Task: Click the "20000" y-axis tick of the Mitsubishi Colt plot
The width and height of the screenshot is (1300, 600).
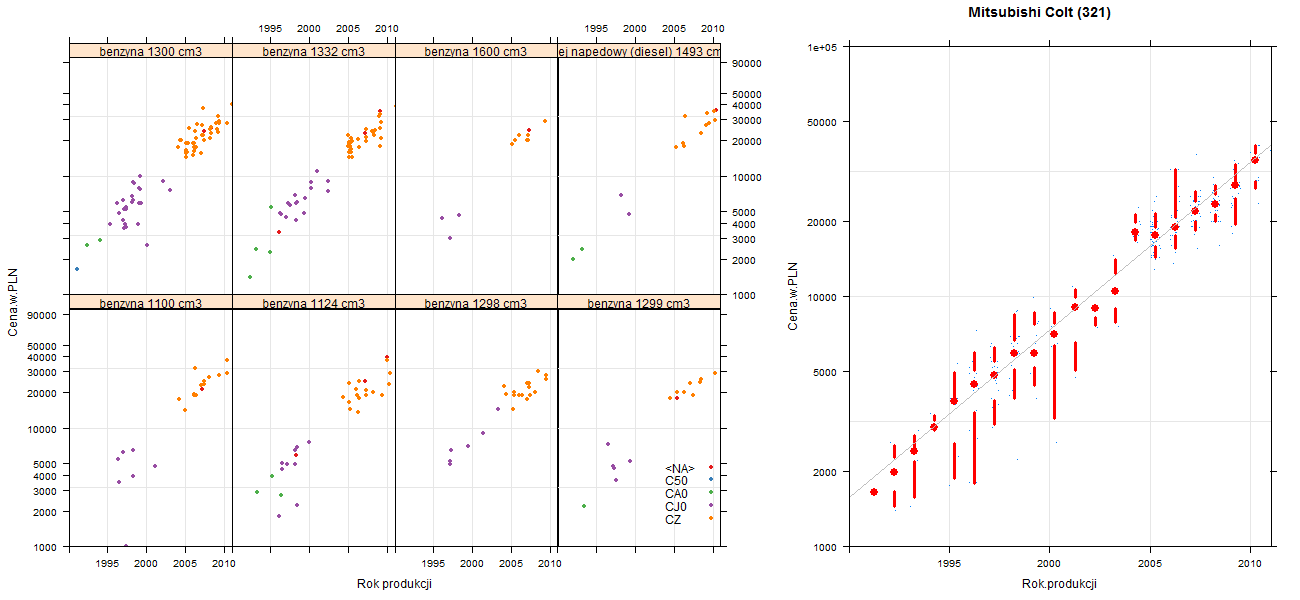Action: [822, 222]
